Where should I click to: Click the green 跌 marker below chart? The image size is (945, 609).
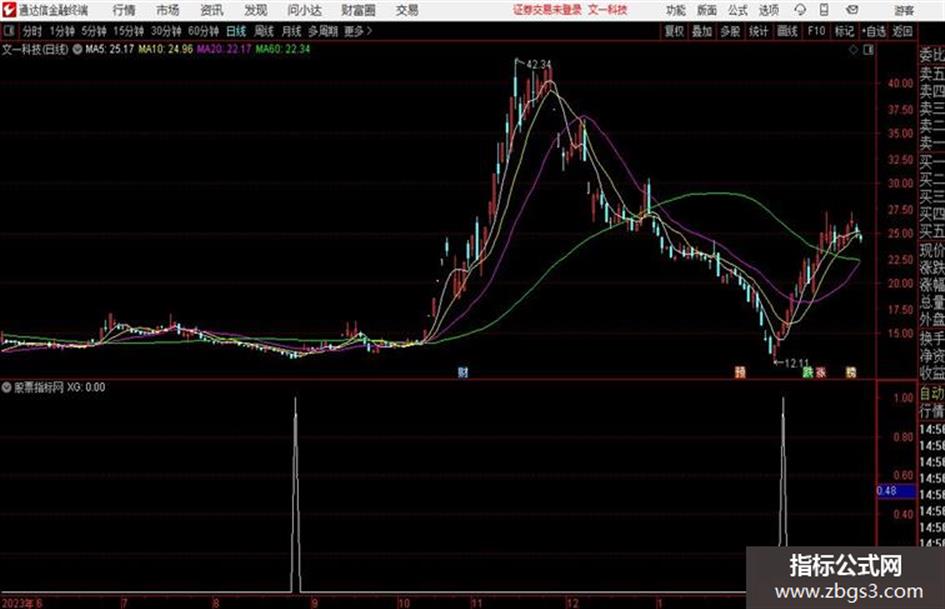(x=808, y=372)
